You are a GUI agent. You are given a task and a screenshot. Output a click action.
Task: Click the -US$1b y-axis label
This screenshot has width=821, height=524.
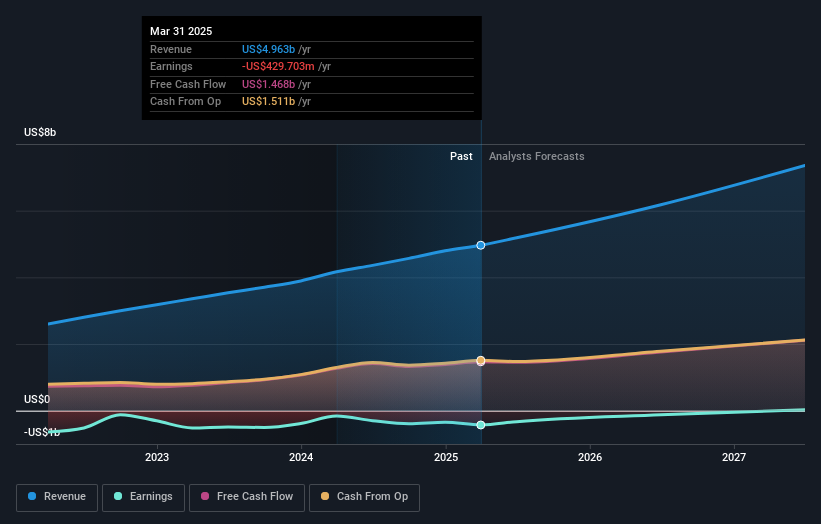pyautogui.click(x=42, y=432)
